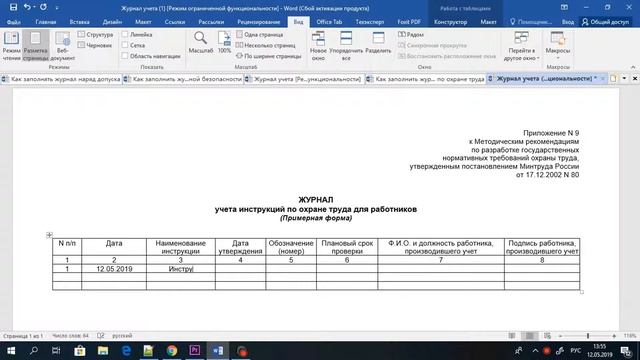Click Arrange all (Упорядочить все)
This screenshot has width=640, height=360.
pos(346,46)
